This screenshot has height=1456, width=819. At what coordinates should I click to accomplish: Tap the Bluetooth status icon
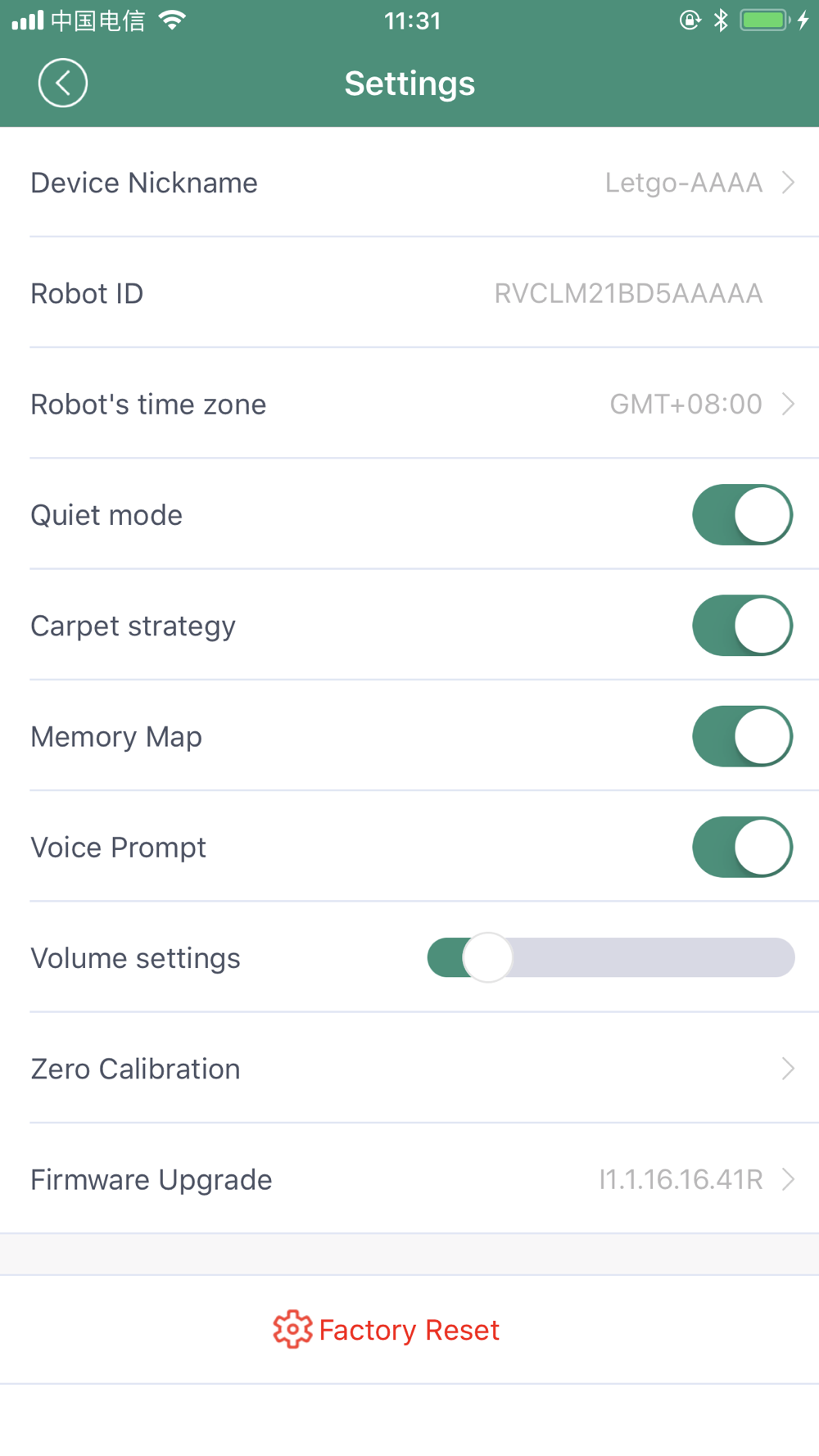[721, 20]
